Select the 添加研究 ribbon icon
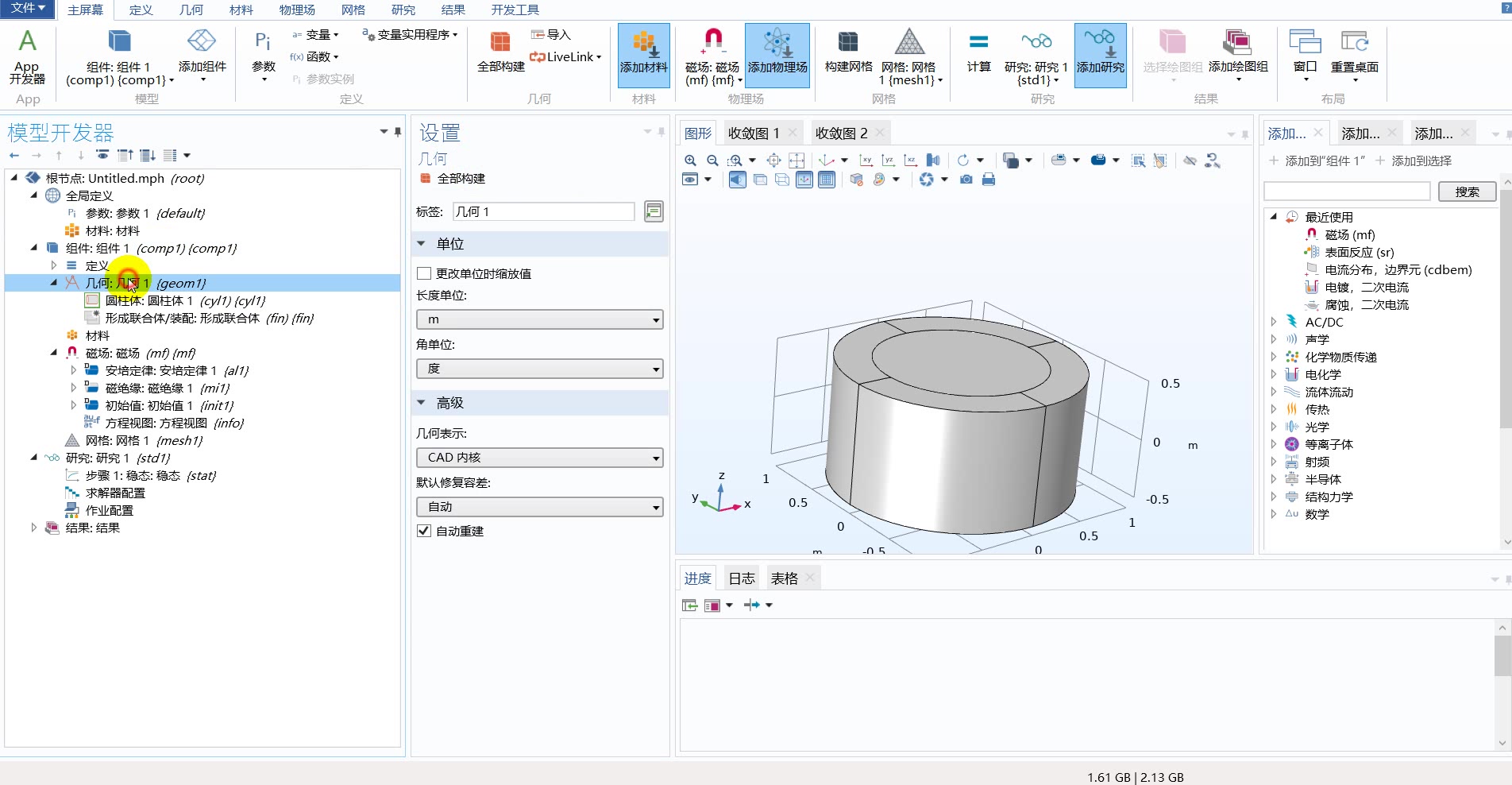1512x785 pixels. click(x=1100, y=54)
